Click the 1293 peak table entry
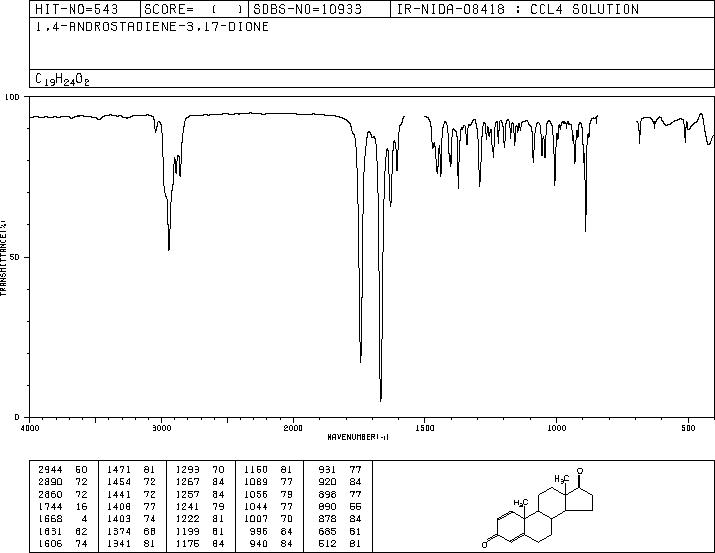 click(x=200, y=470)
